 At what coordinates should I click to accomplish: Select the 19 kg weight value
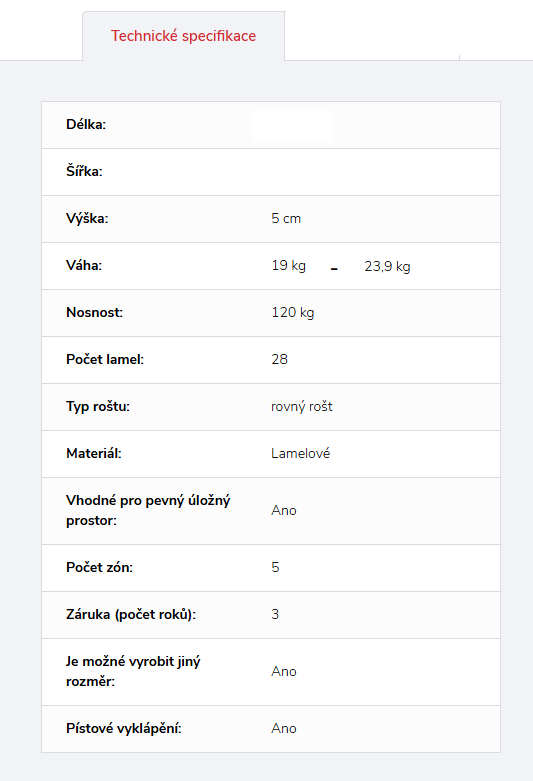point(288,265)
